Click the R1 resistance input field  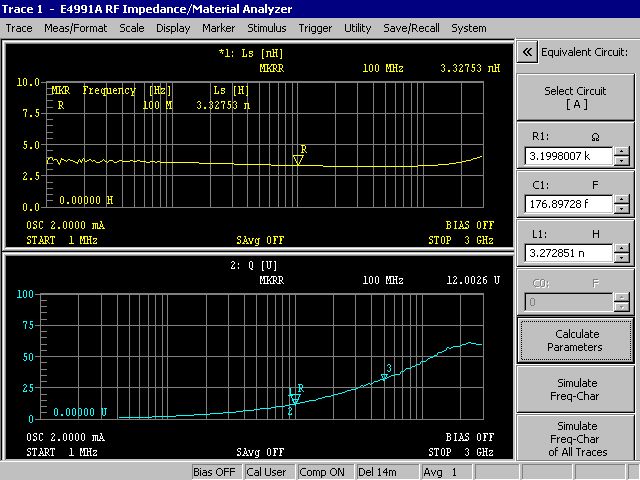click(568, 157)
